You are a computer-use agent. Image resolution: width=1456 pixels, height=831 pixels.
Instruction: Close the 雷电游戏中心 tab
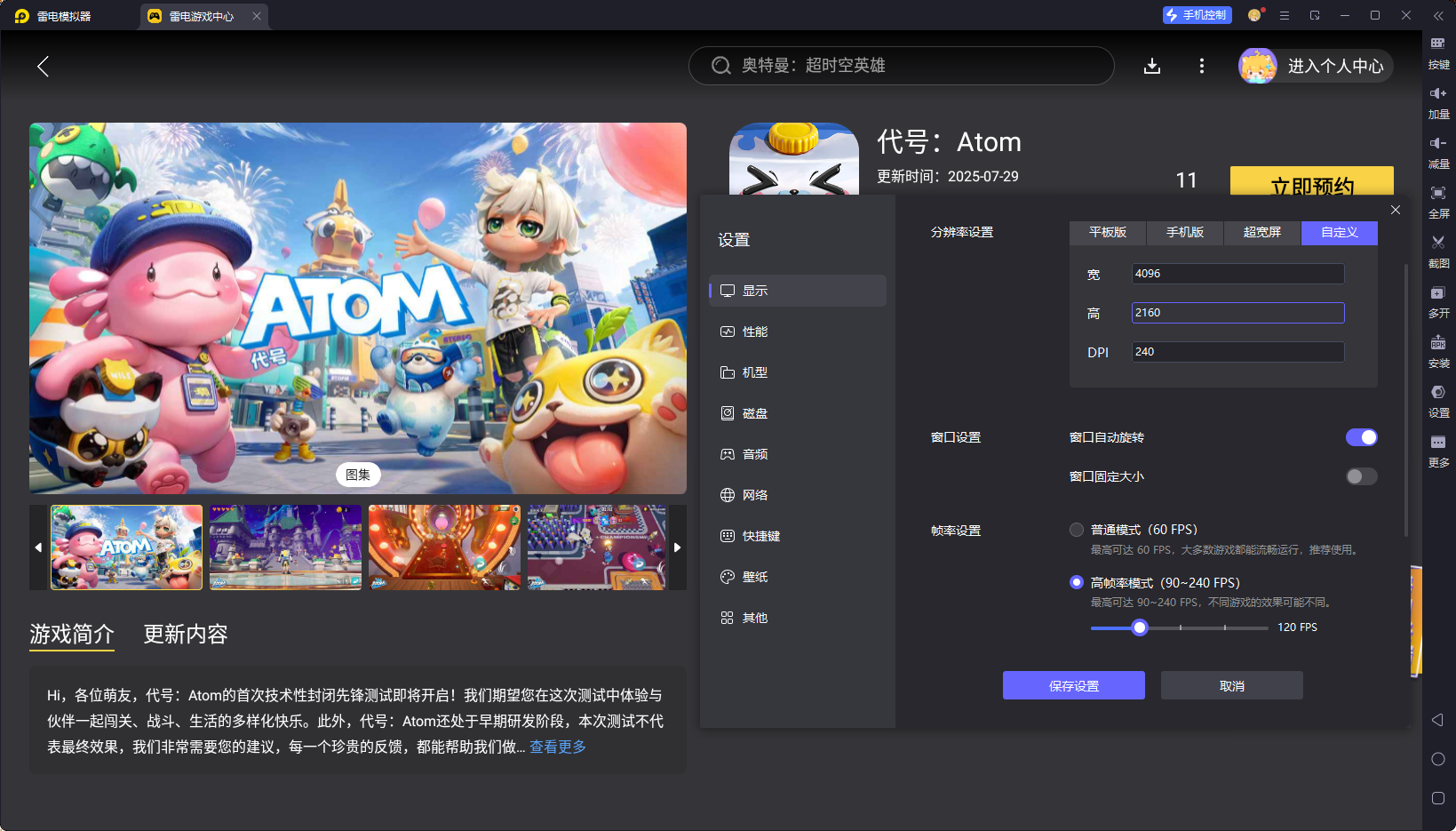click(257, 16)
